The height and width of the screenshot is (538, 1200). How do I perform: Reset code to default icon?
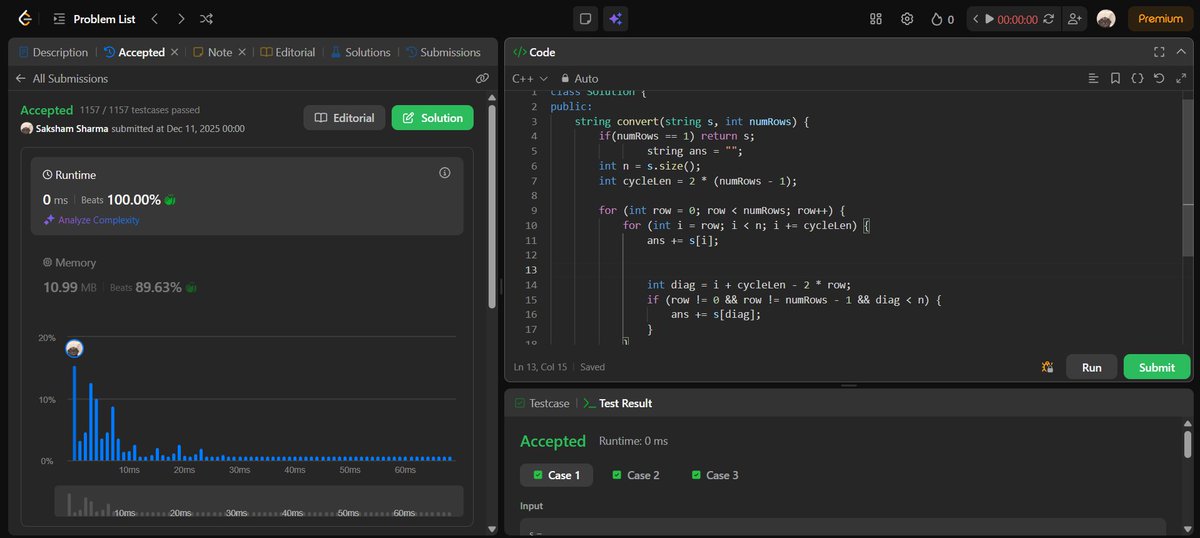coord(1158,78)
